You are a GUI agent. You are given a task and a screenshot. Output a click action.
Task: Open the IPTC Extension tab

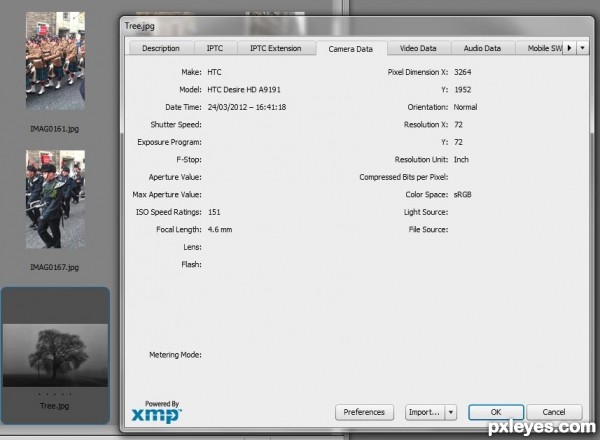[276, 48]
